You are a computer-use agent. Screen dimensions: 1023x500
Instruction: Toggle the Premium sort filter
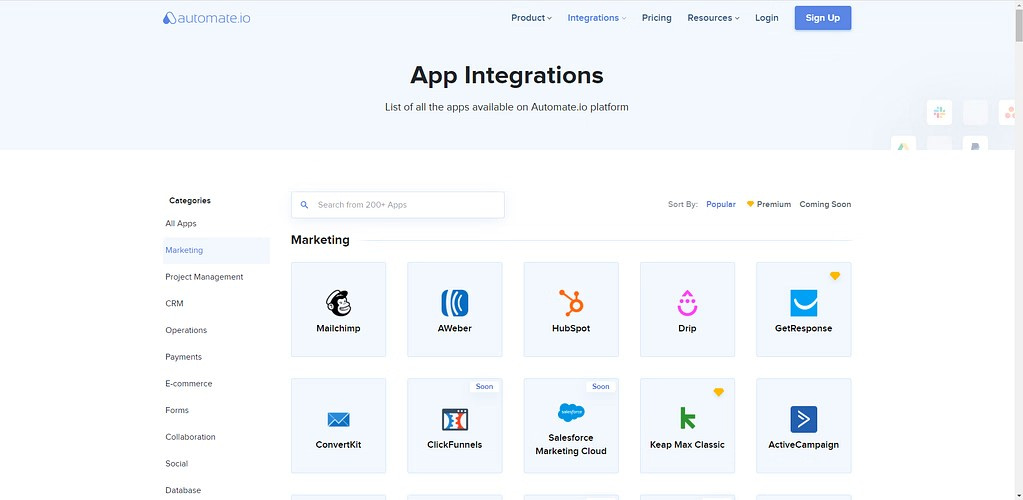[769, 204]
